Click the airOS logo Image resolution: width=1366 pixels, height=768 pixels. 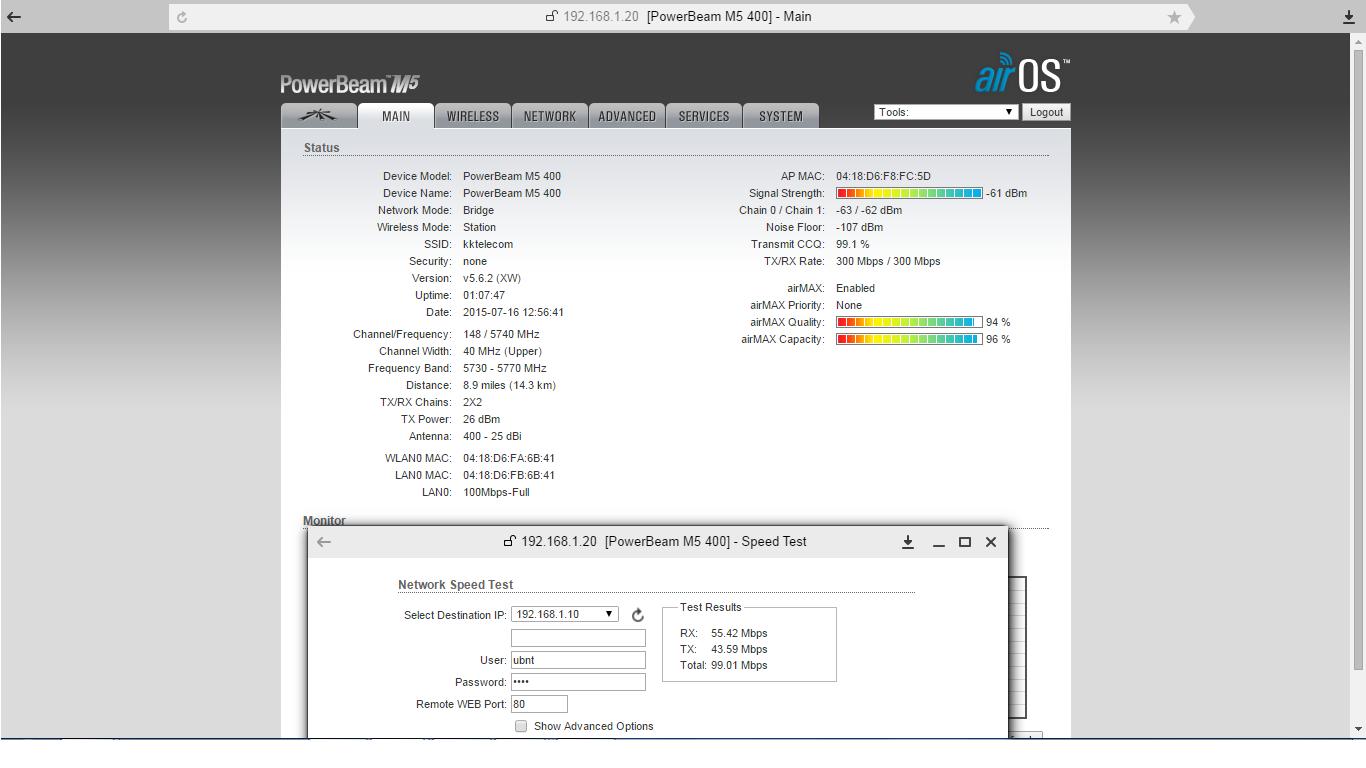click(1022, 75)
